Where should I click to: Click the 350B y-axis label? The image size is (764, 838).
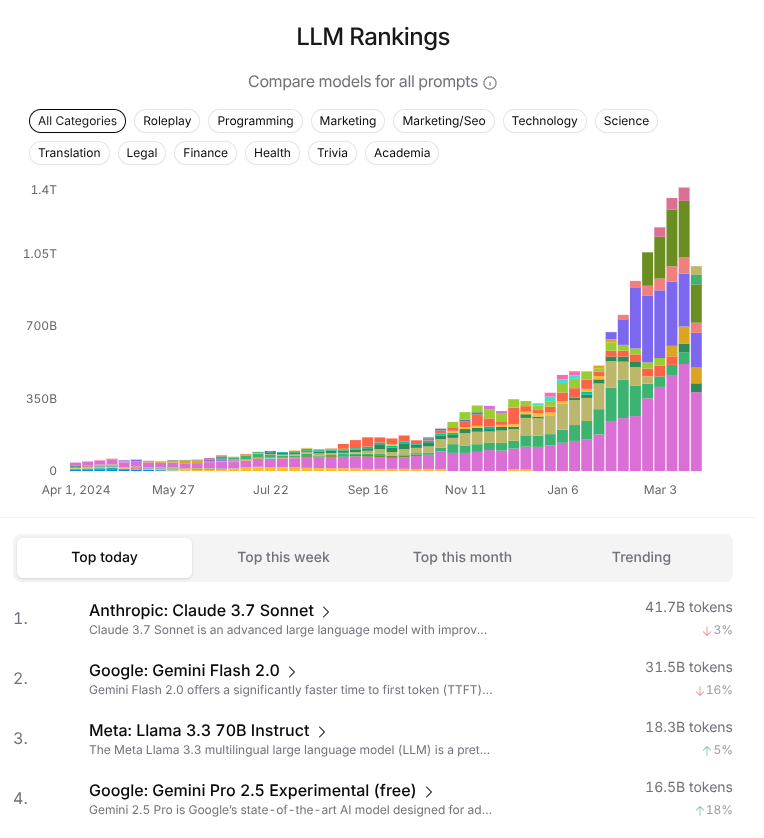coord(41,399)
